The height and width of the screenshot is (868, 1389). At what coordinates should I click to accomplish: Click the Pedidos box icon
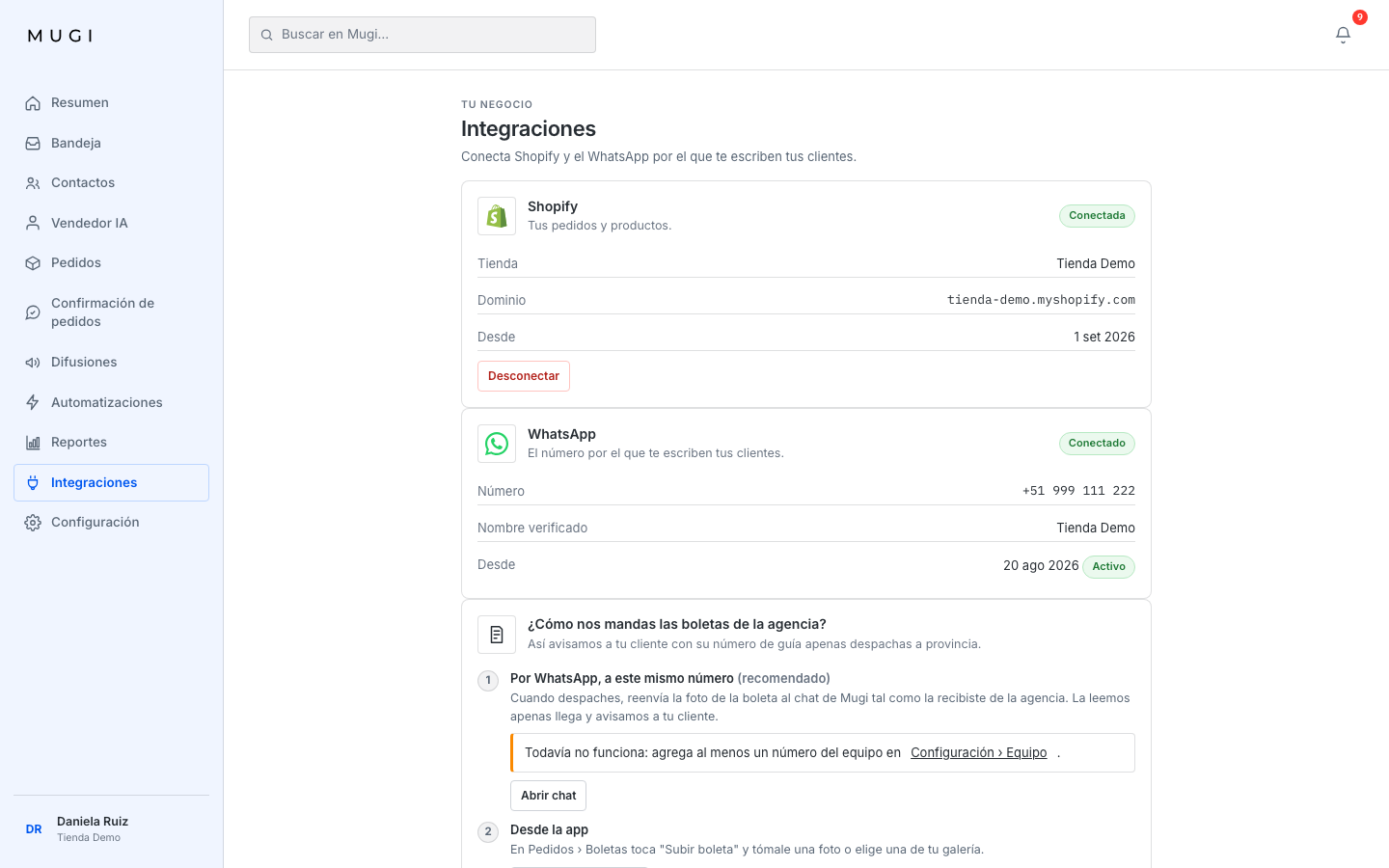point(33,263)
